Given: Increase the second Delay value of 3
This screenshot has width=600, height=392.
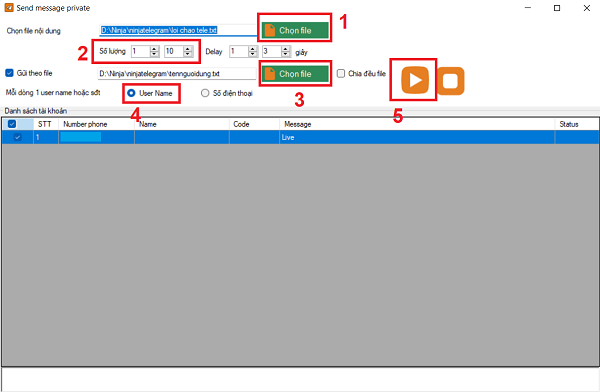Looking at the screenshot, I should [x=286, y=49].
